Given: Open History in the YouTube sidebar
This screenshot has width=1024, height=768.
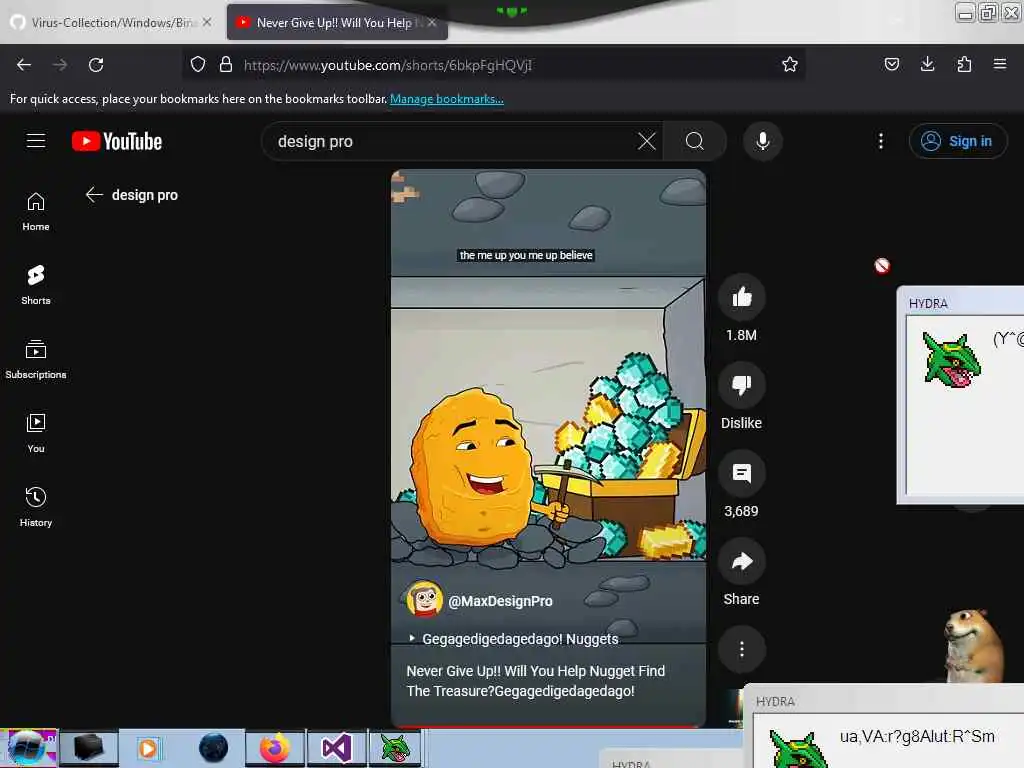Looking at the screenshot, I should click(x=36, y=507).
